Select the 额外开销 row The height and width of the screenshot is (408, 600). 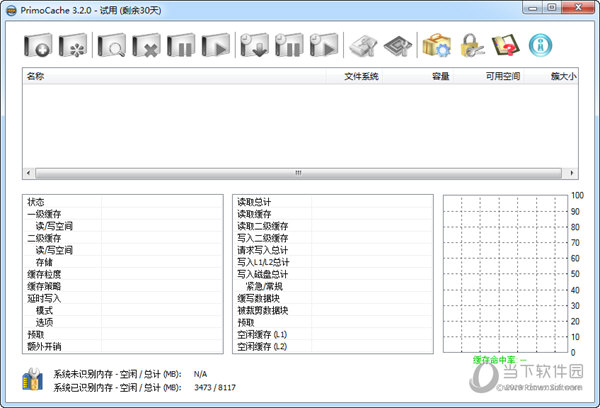pyautogui.click(x=123, y=346)
